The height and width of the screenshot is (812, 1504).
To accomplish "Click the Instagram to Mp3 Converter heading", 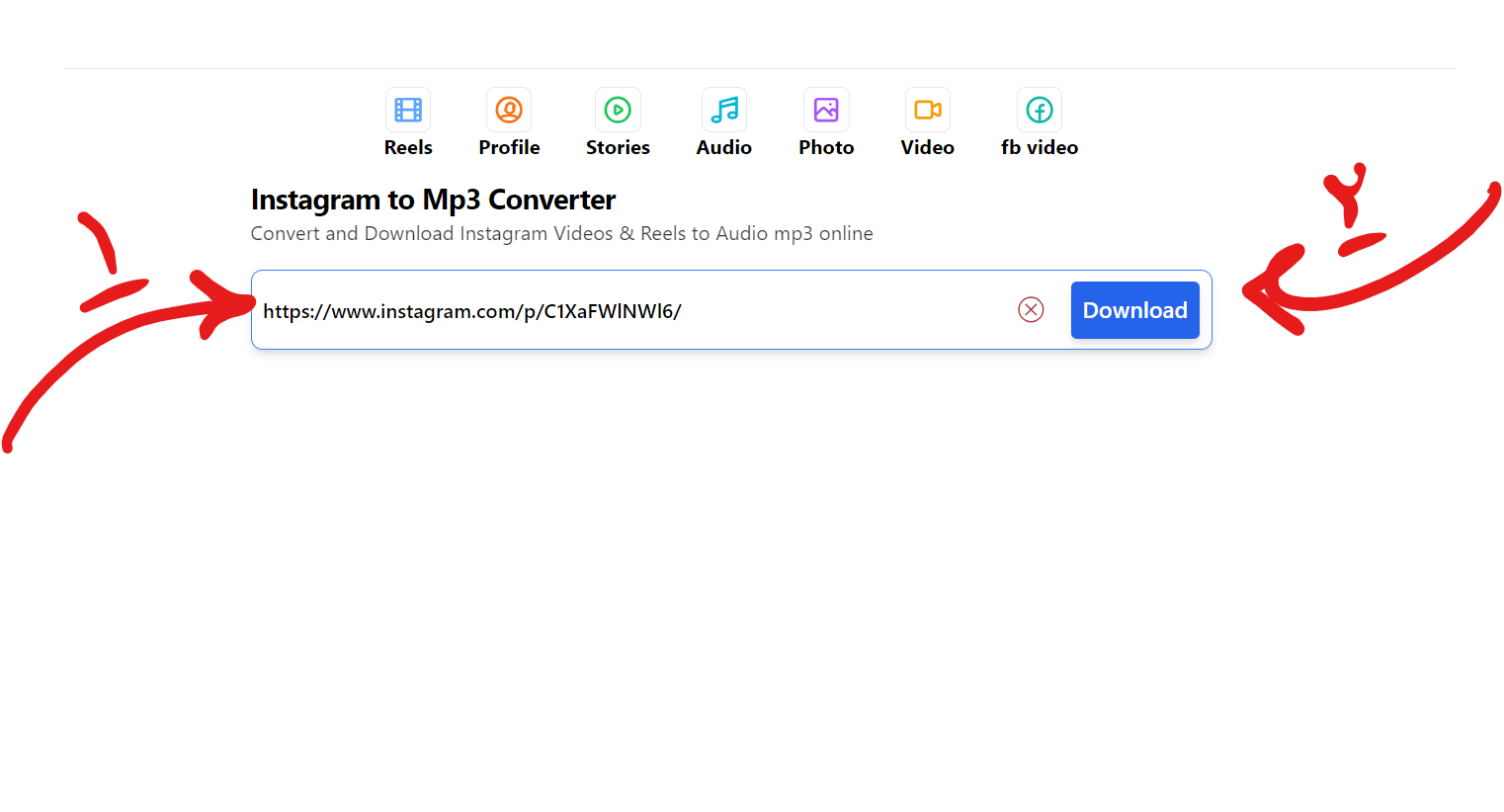I will click(x=433, y=200).
